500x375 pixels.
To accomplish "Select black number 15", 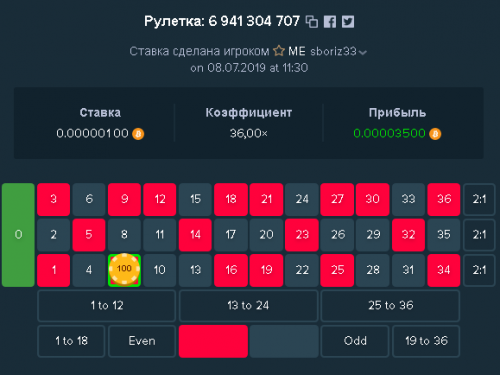I will click(195, 199).
